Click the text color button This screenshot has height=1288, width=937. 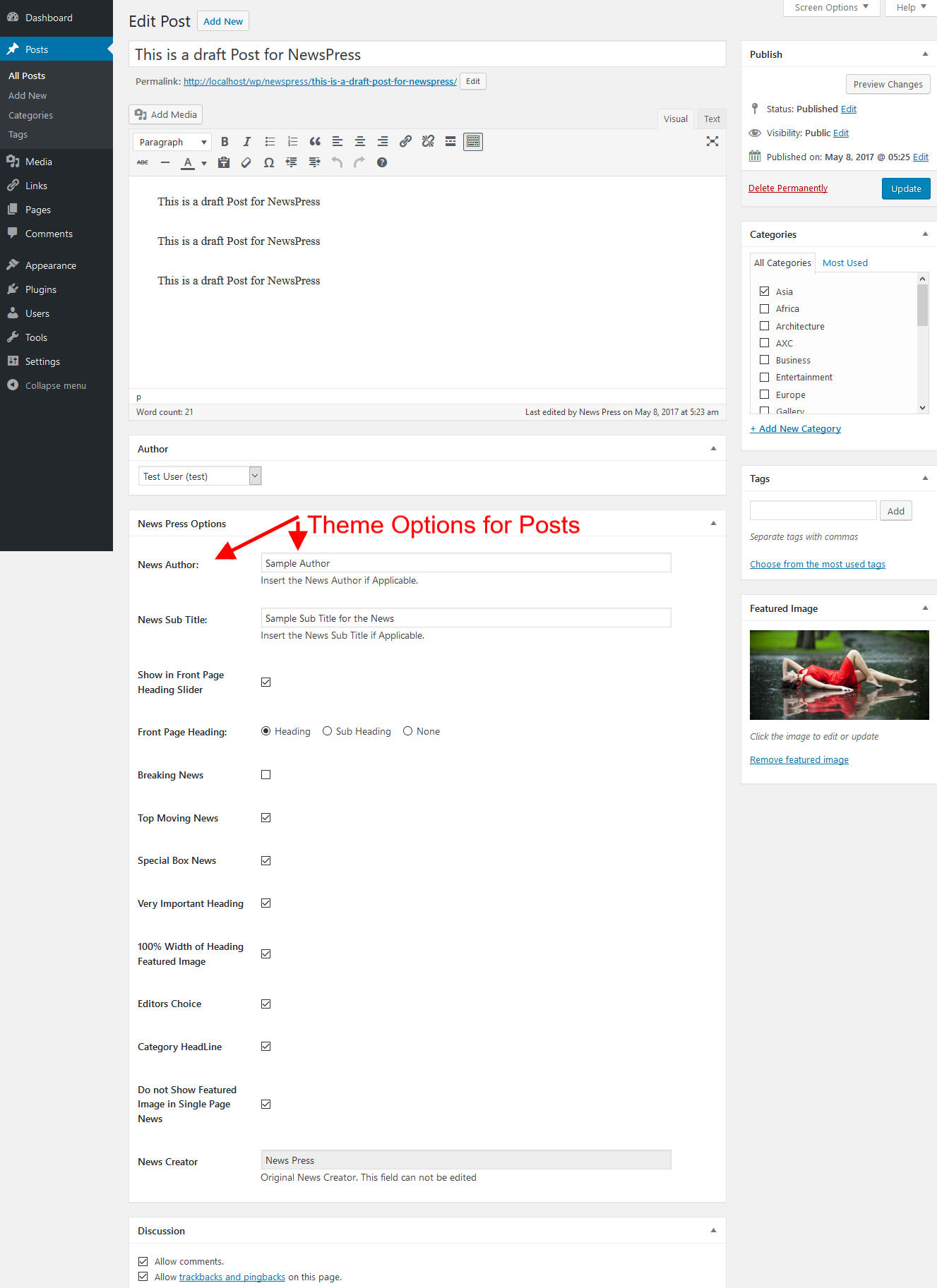tap(188, 162)
